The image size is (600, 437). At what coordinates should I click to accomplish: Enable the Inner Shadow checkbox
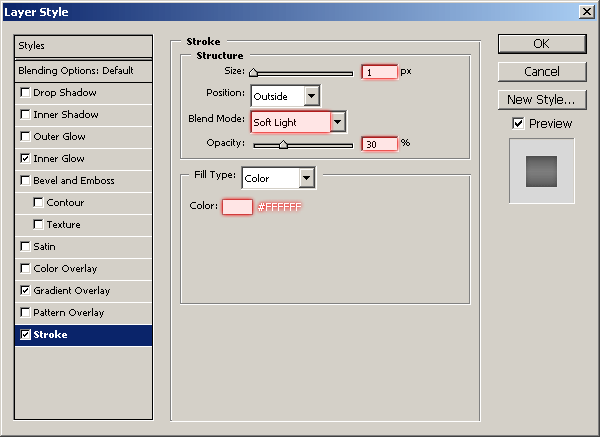(x=25, y=114)
